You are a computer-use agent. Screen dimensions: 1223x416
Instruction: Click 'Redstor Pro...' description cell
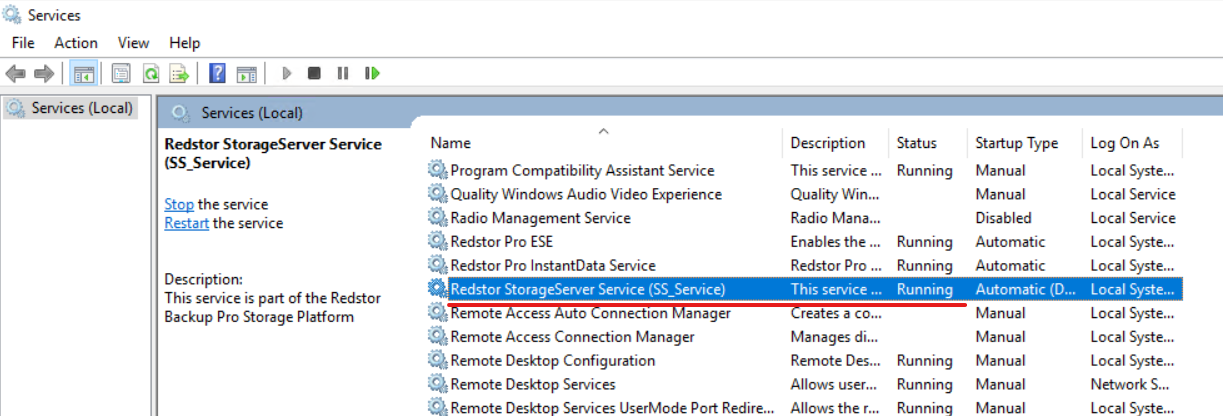tap(836, 265)
